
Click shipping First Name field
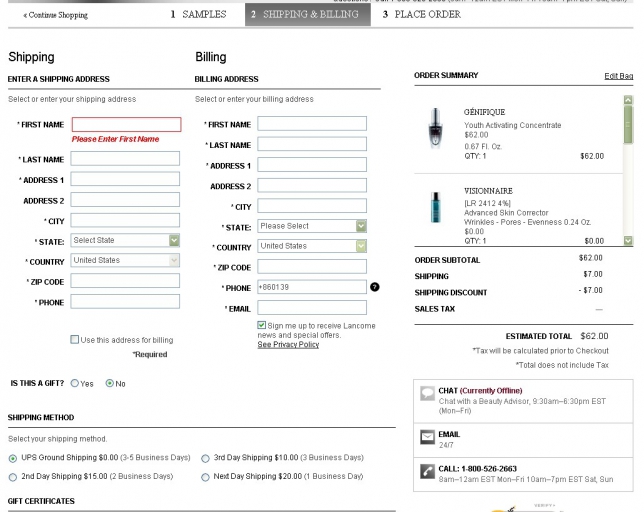click(126, 124)
